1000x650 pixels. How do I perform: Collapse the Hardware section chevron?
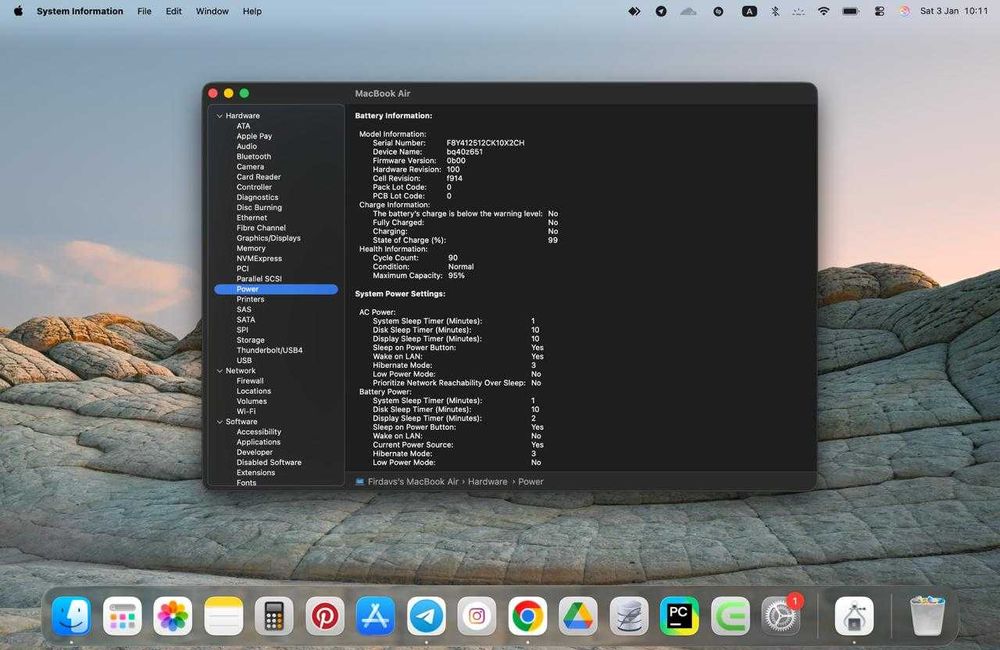pos(219,116)
